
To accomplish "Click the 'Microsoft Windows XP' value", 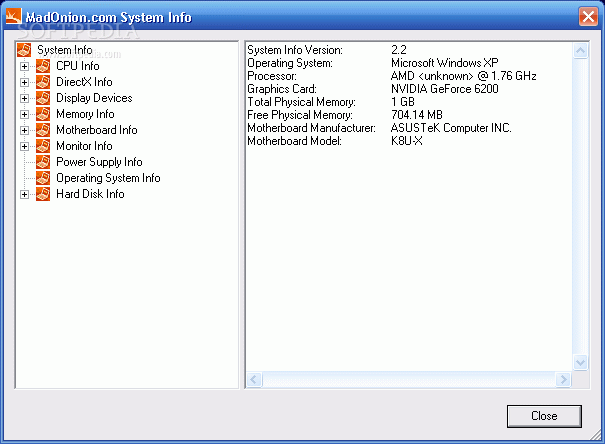I will point(444,62).
